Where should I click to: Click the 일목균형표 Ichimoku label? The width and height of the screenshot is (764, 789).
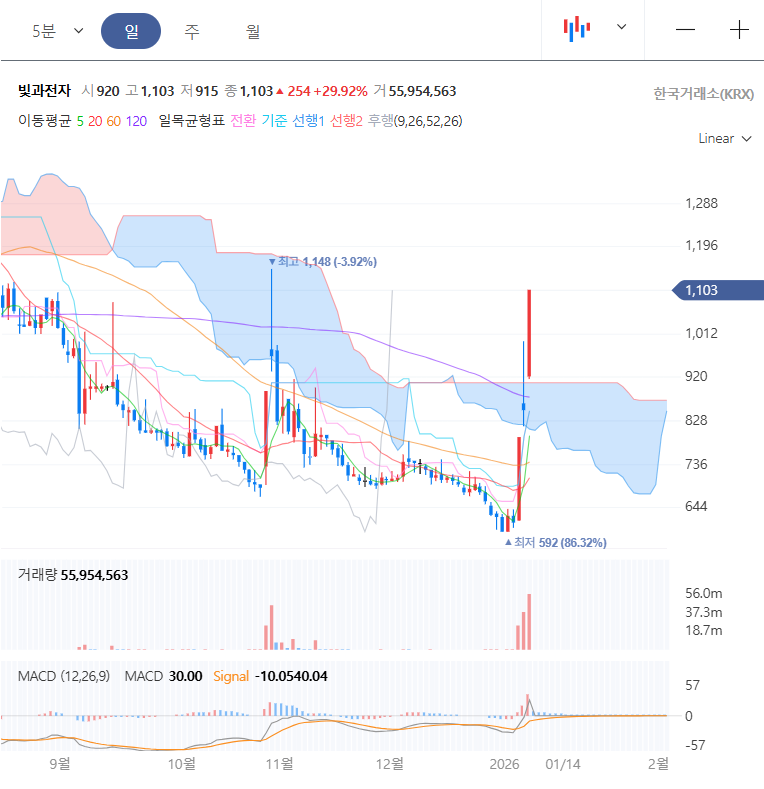[191, 121]
